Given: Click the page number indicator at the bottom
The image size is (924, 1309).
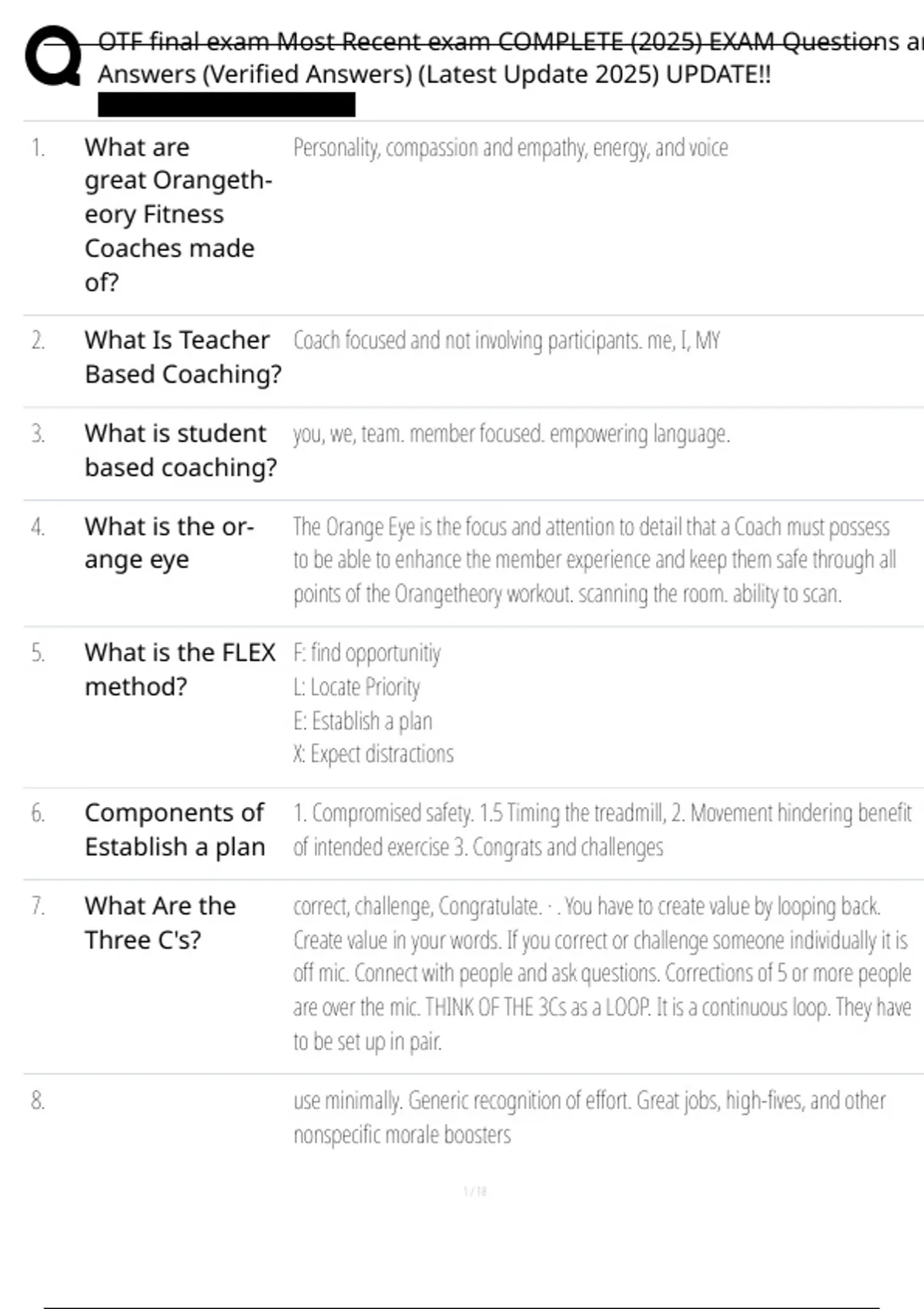Looking at the screenshot, I should pos(474,1191).
